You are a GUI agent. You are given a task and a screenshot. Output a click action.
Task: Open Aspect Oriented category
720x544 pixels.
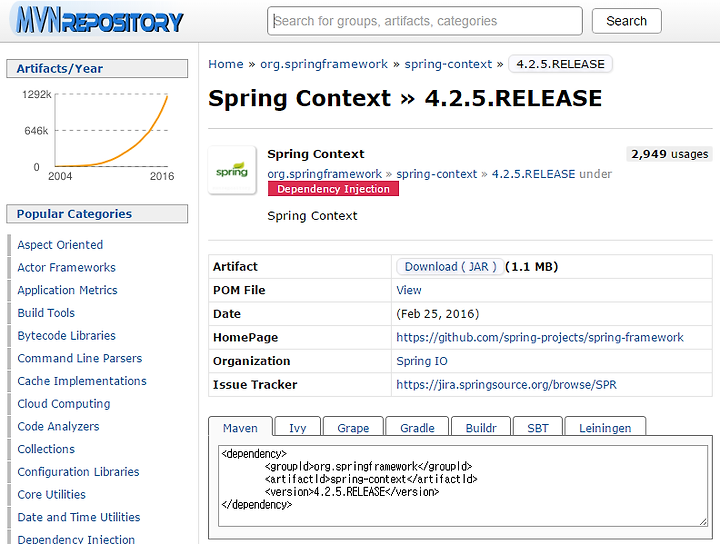(x=60, y=245)
